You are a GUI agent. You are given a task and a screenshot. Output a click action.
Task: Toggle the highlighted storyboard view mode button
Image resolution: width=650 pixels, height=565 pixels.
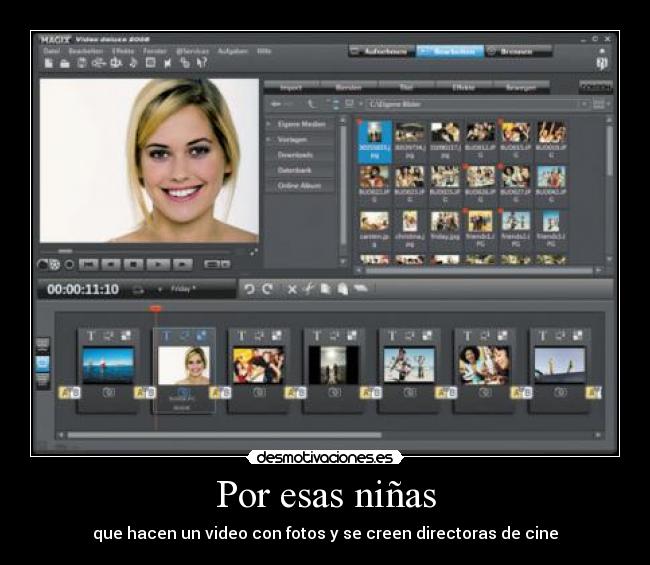43,364
